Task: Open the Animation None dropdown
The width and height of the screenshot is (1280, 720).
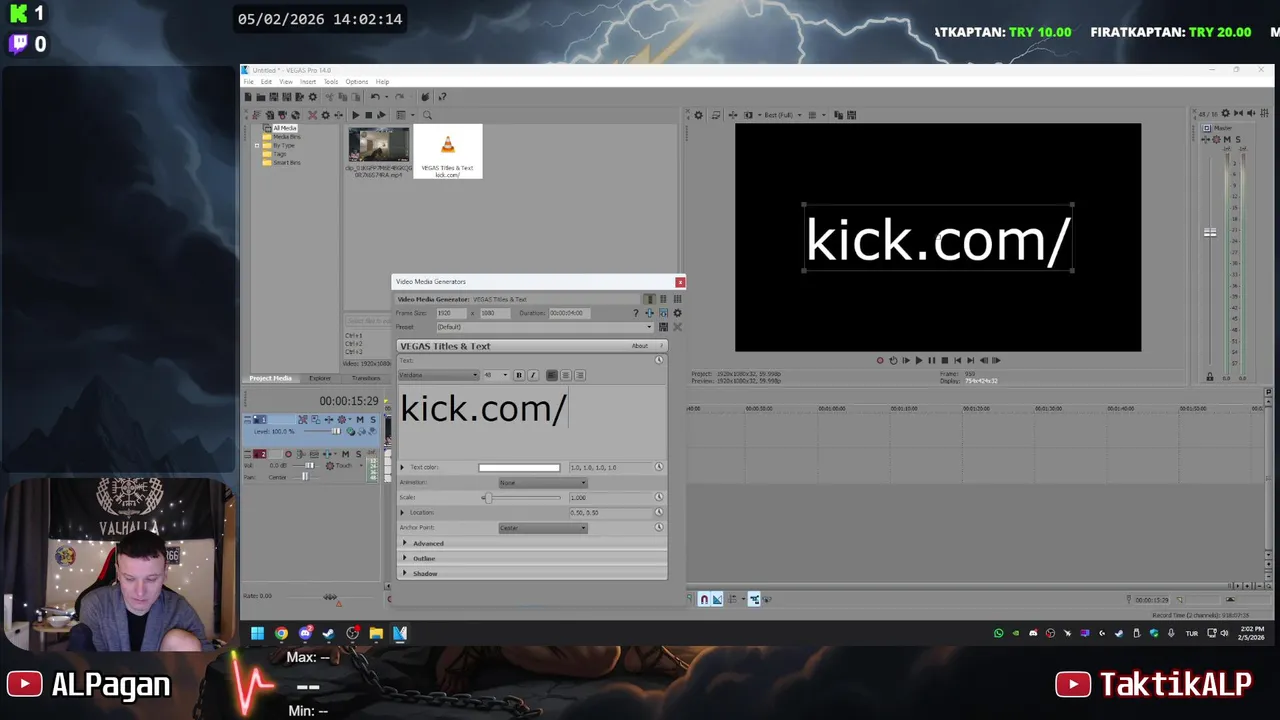Action: coord(543,483)
